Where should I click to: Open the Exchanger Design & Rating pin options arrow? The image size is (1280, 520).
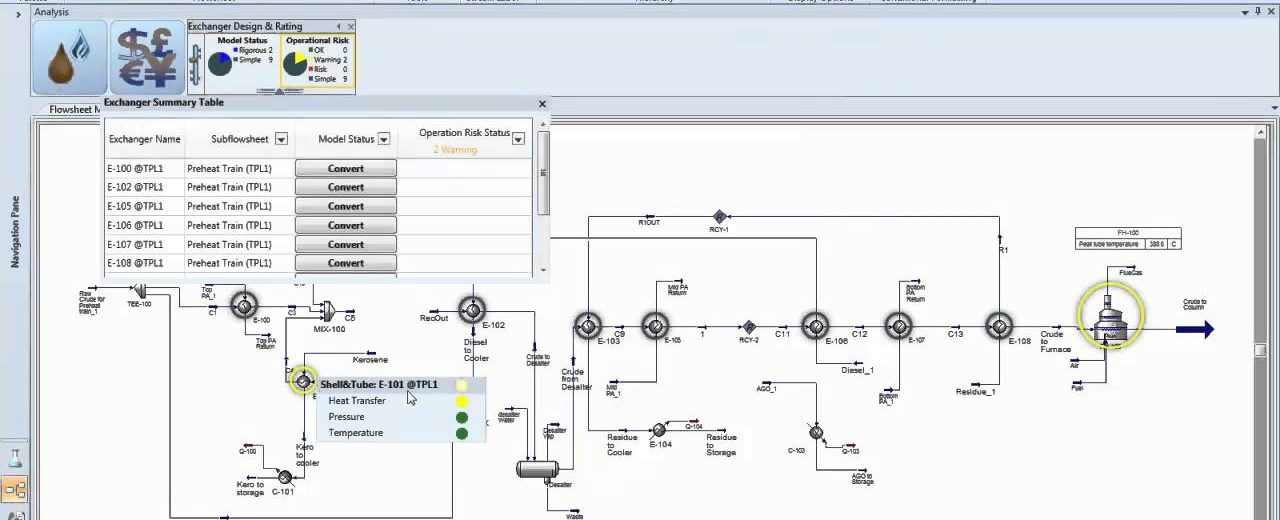[339, 26]
